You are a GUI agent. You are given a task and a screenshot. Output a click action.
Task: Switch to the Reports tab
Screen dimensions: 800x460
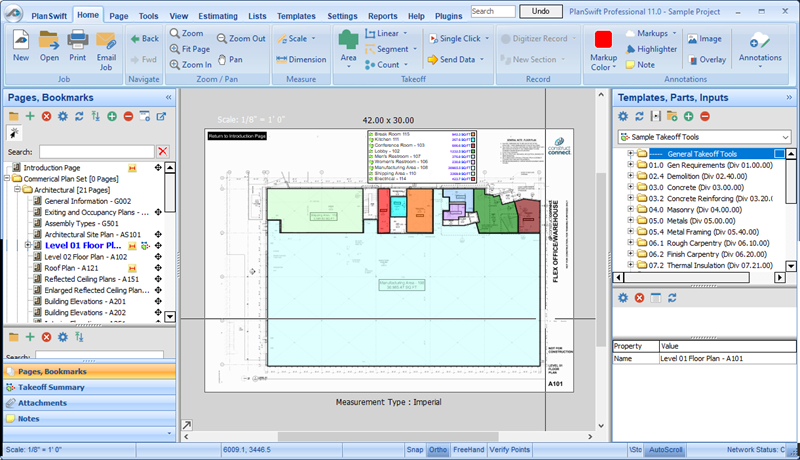[382, 16]
